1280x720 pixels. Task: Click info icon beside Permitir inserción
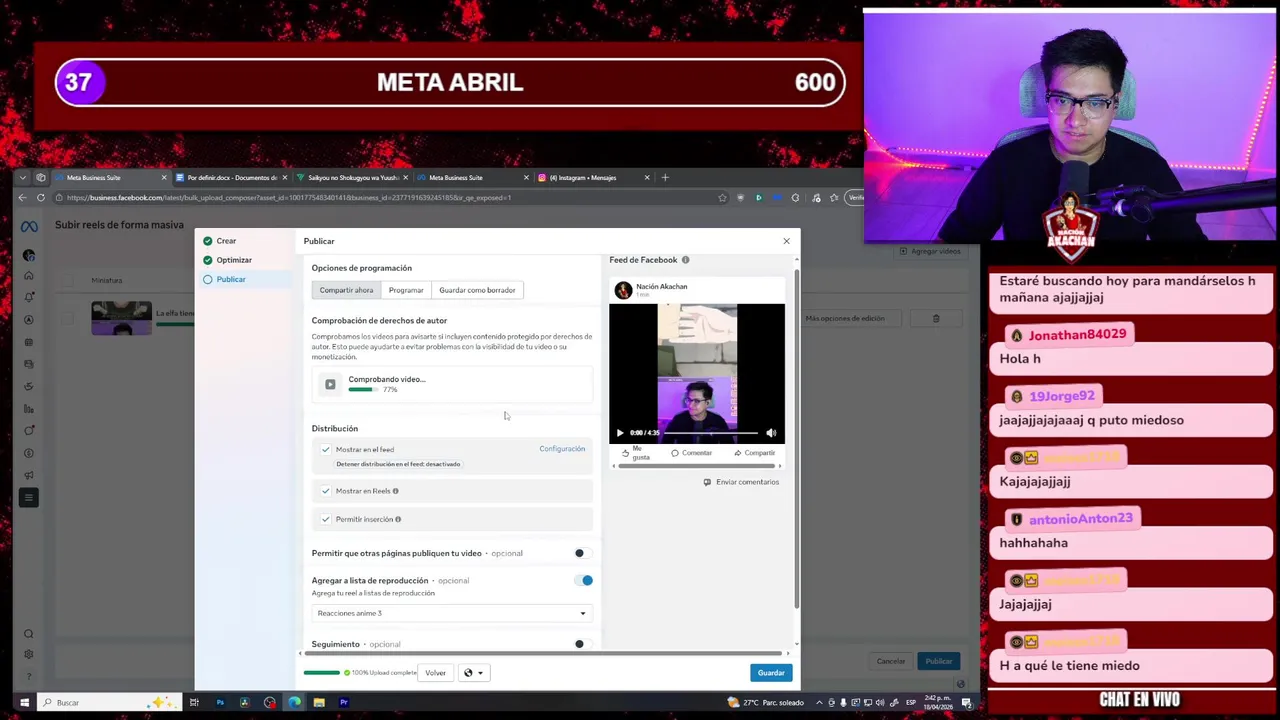click(398, 519)
